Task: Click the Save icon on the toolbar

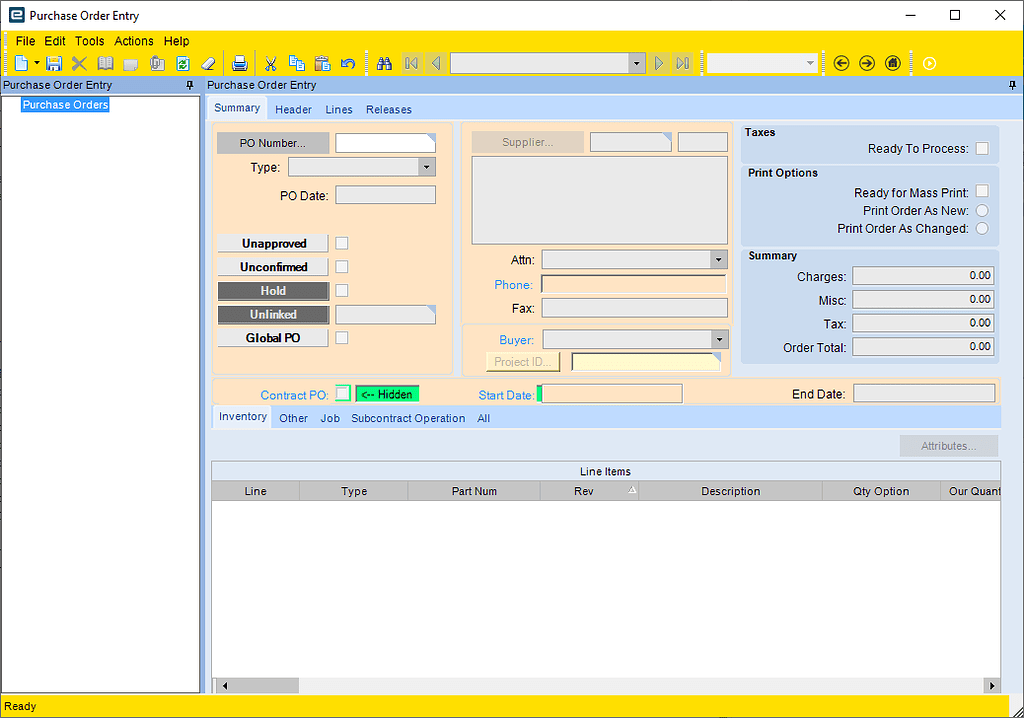Action: click(52, 62)
